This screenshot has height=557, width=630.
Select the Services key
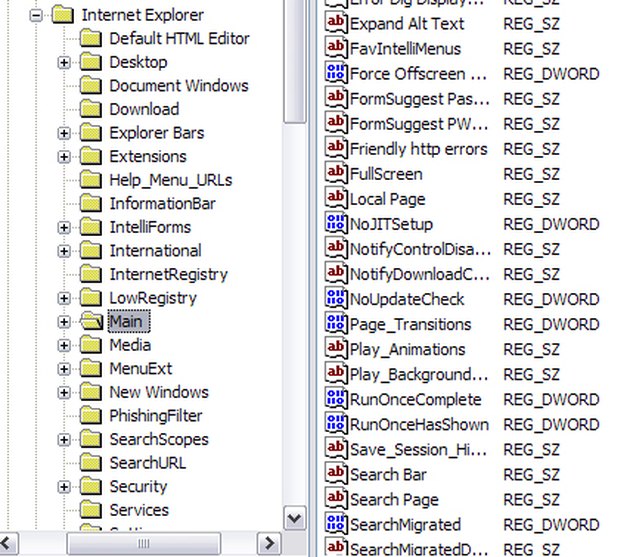pyautogui.click(x=139, y=510)
